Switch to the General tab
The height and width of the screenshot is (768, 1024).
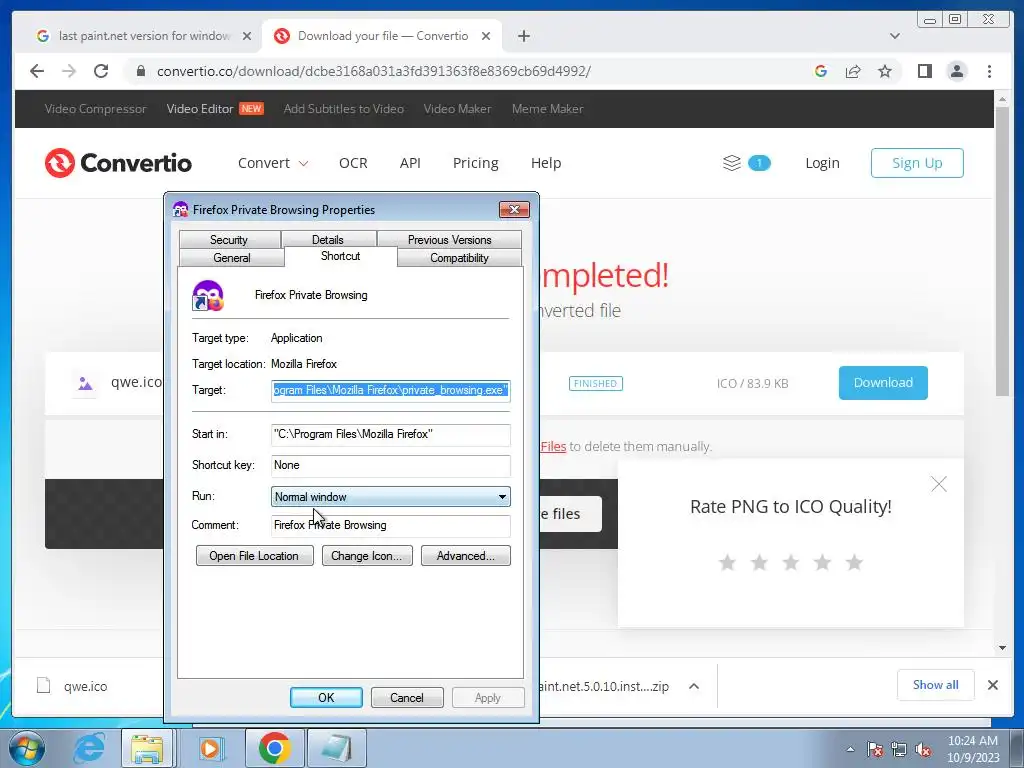[x=232, y=257]
